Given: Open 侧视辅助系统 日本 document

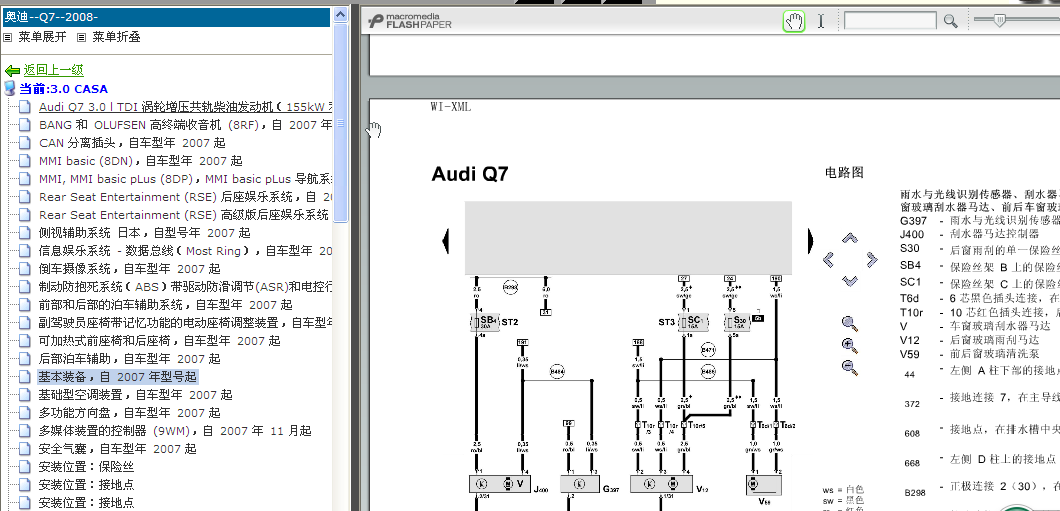Looking at the screenshot, I should coord(144,233).
